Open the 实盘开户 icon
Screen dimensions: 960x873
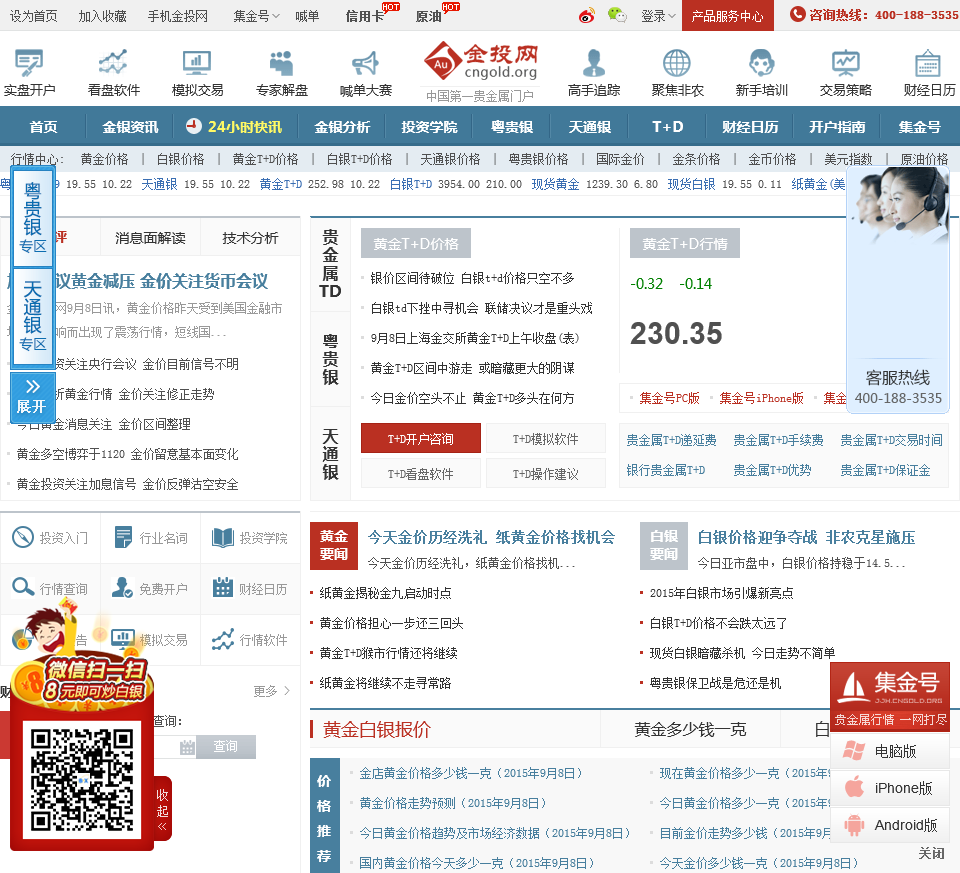click(x=29, y=62)
